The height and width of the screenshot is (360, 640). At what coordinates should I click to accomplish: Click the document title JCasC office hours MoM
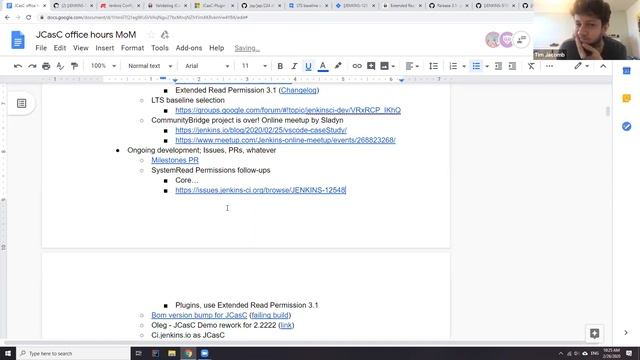[x=86, y=35]
